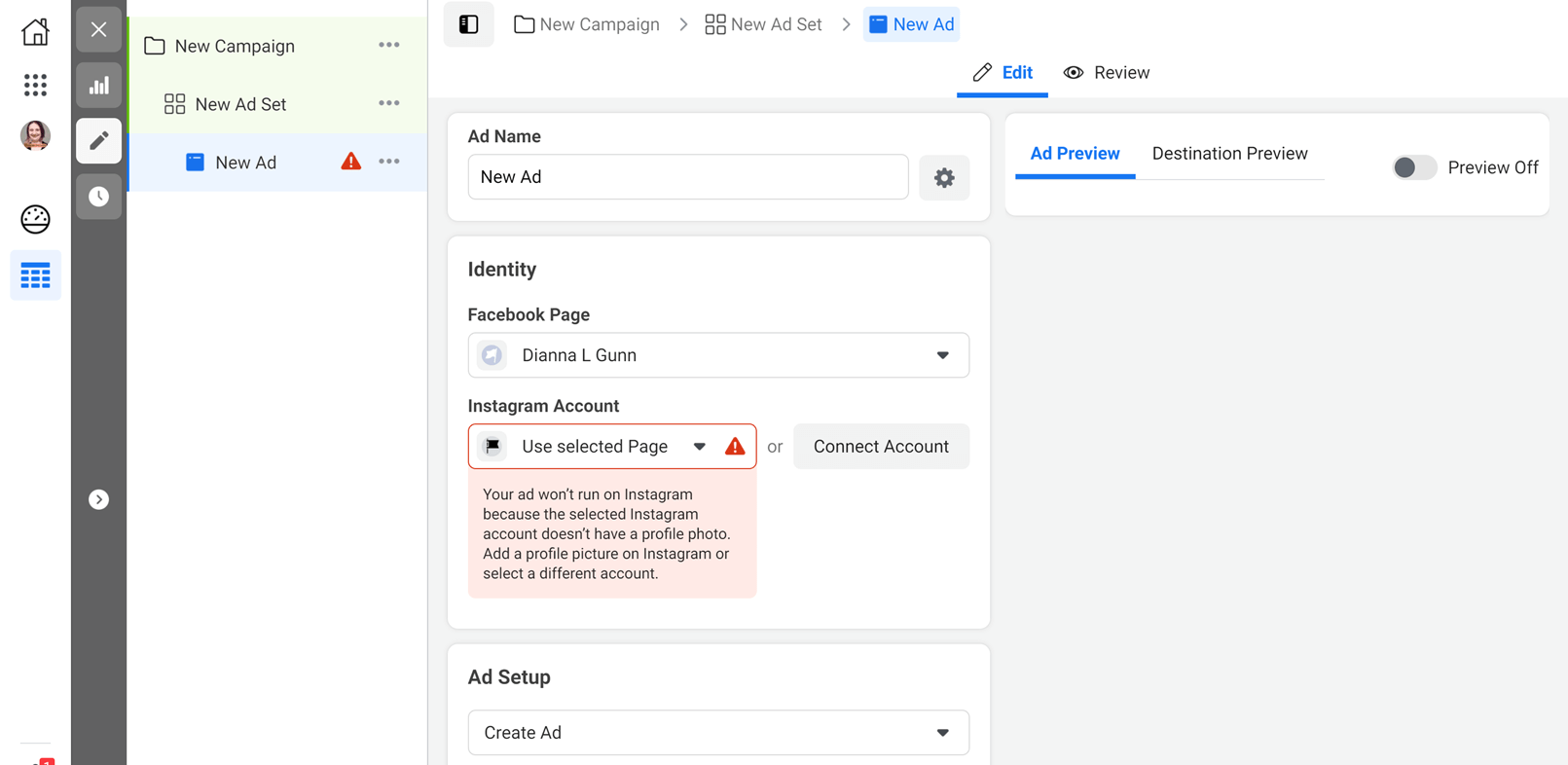Viewport: 1568px width, 765px height.
Task: Toggle the side panel layout icon
Action: click(468, 24)
